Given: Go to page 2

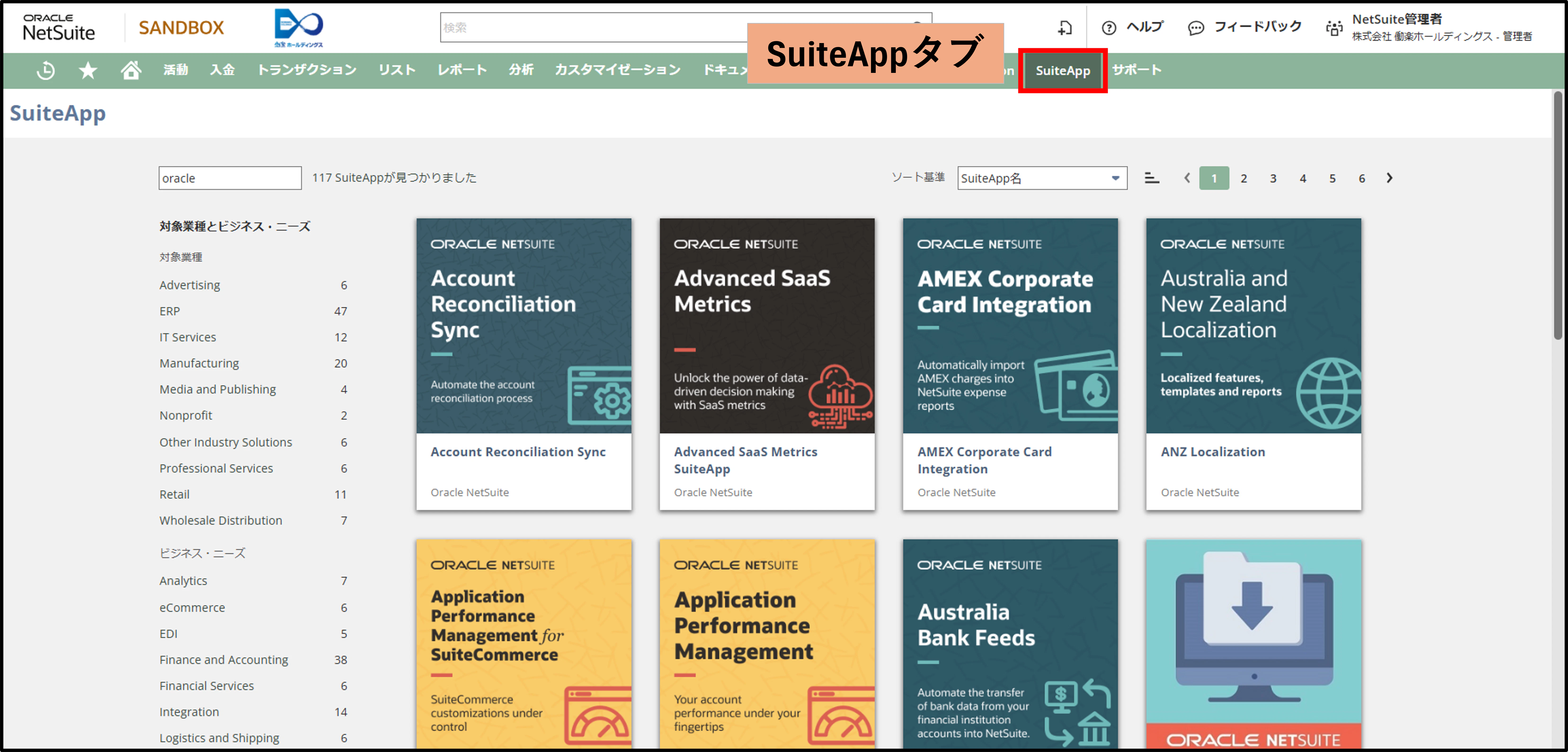Looking at the screenshot, I should (x=1244, y=178).
